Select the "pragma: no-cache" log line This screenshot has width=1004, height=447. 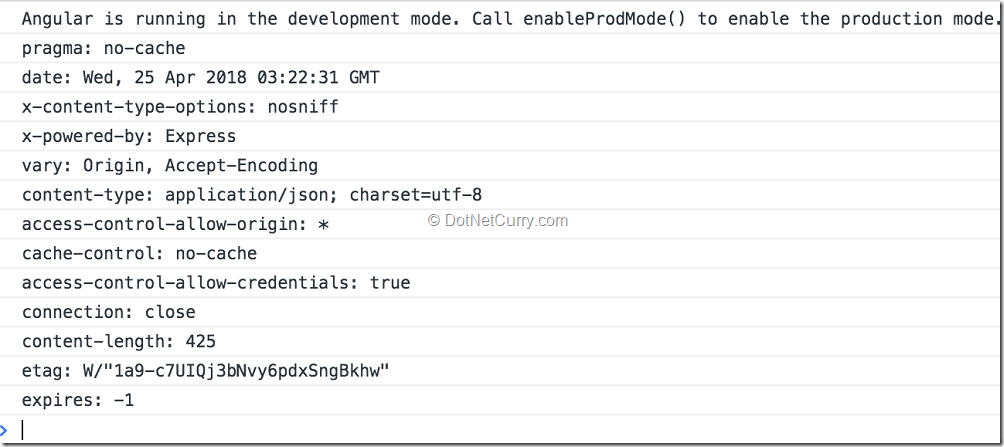tap(103, 48)
